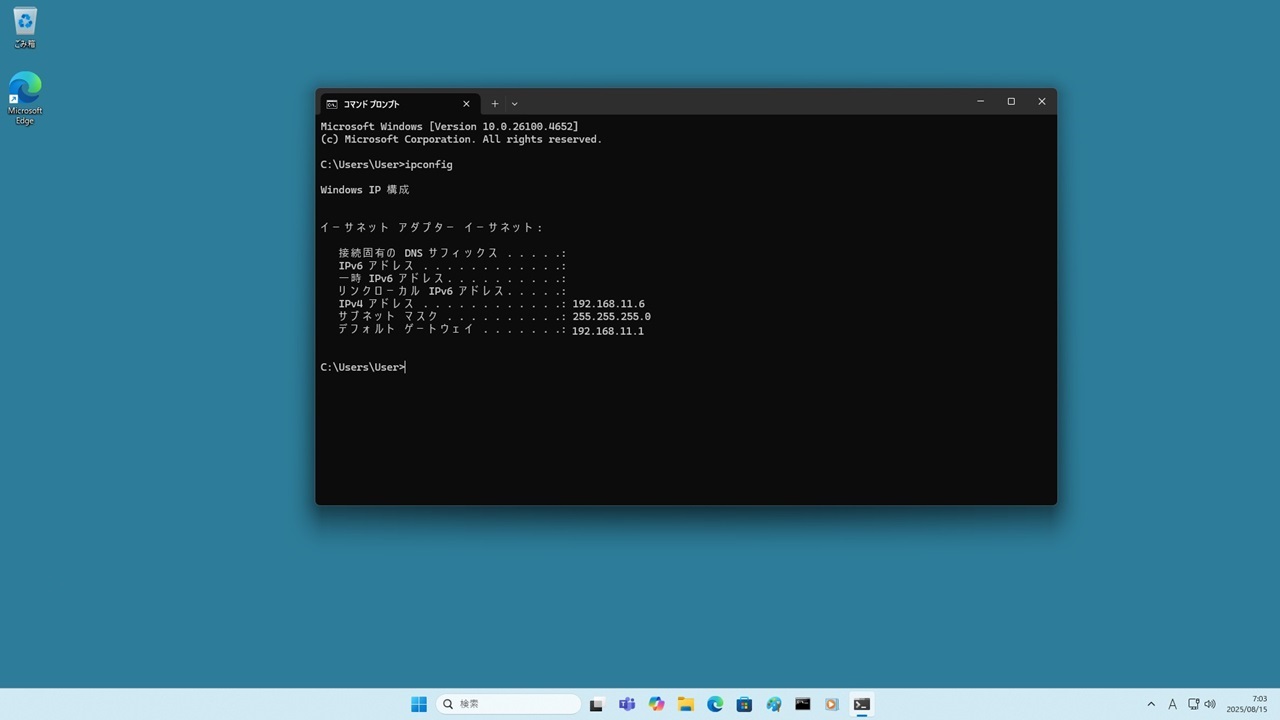Open the Recycle Bin desktop icon
The image size is (1280, 720).
(x=25, y=28)
